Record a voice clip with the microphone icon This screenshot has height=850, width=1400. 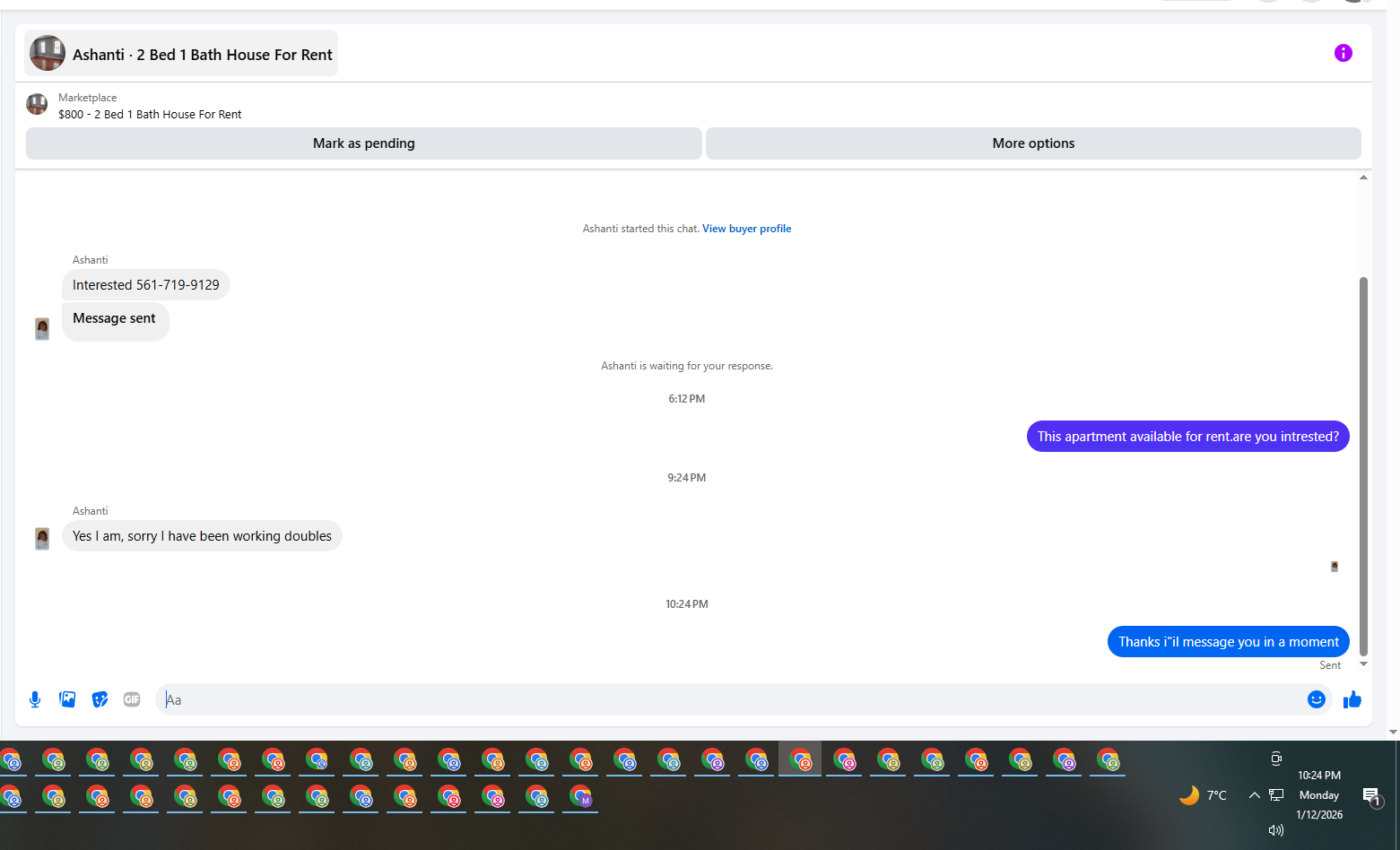(35, 699)
